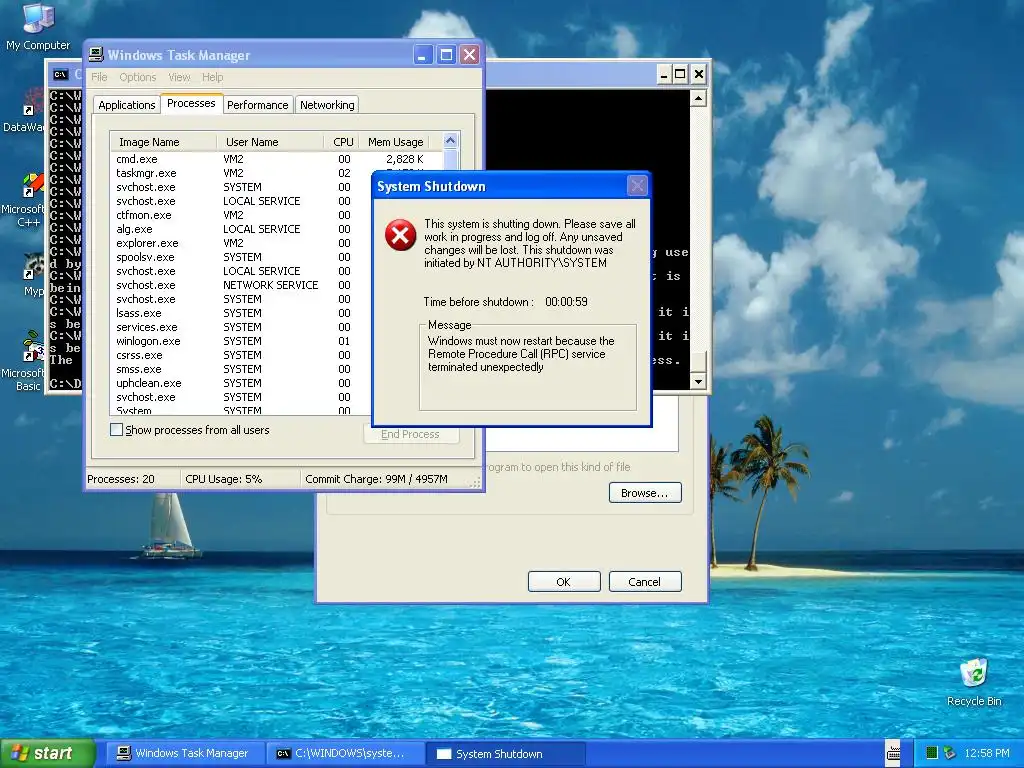Select cmd.exe process row
The width and height of the screenshot is (1024, 768).
tap(276, 159)
